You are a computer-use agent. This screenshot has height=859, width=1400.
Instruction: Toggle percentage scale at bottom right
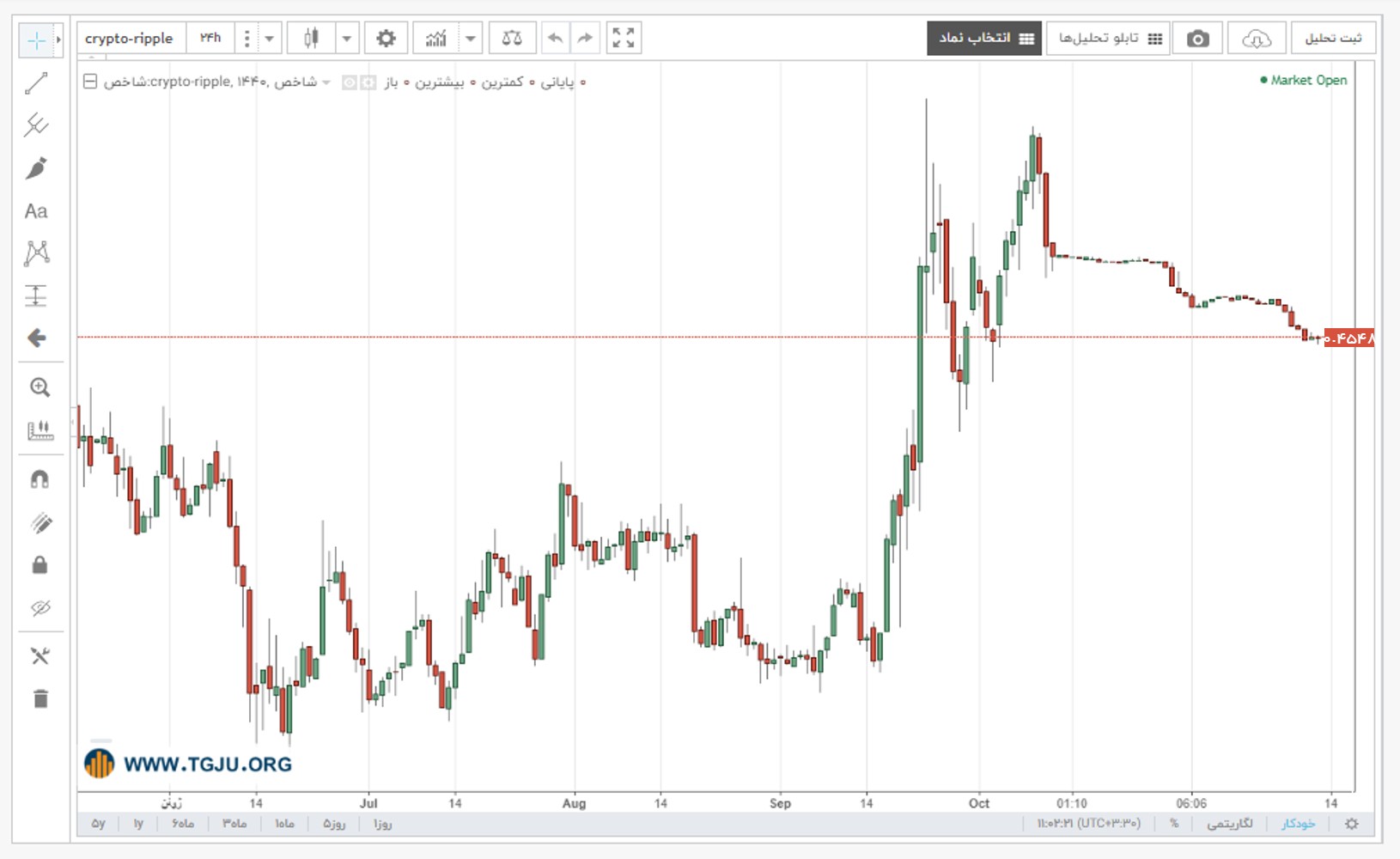1173,824
